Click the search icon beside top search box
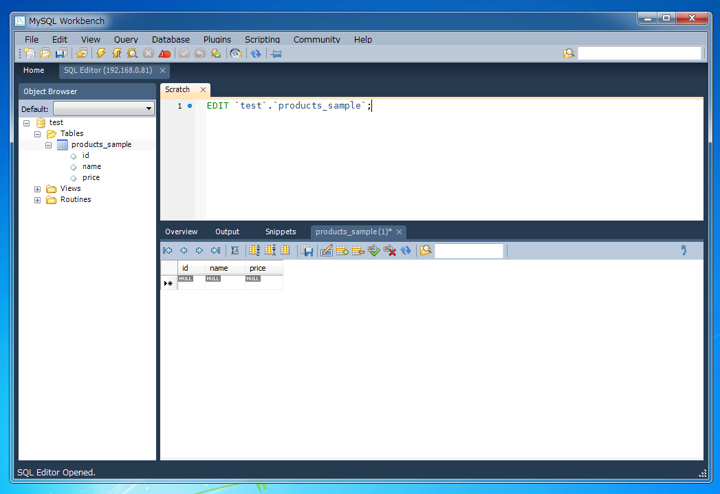This screenshot has height=494, width=720. pyautogui.click(x=568, y=53)
